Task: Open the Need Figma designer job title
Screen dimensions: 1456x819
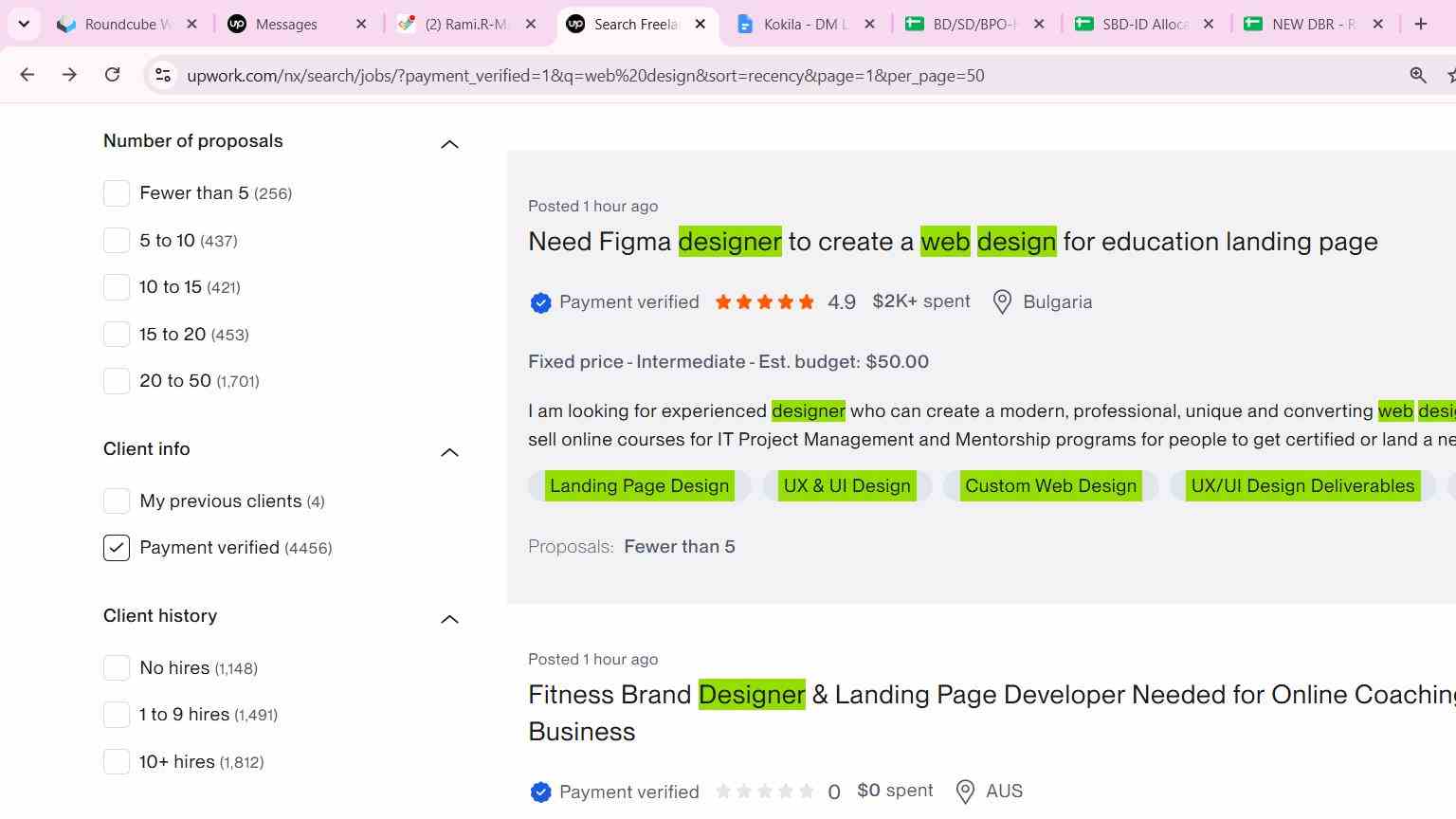Action: pyautogui.click(x=953, y=242)
